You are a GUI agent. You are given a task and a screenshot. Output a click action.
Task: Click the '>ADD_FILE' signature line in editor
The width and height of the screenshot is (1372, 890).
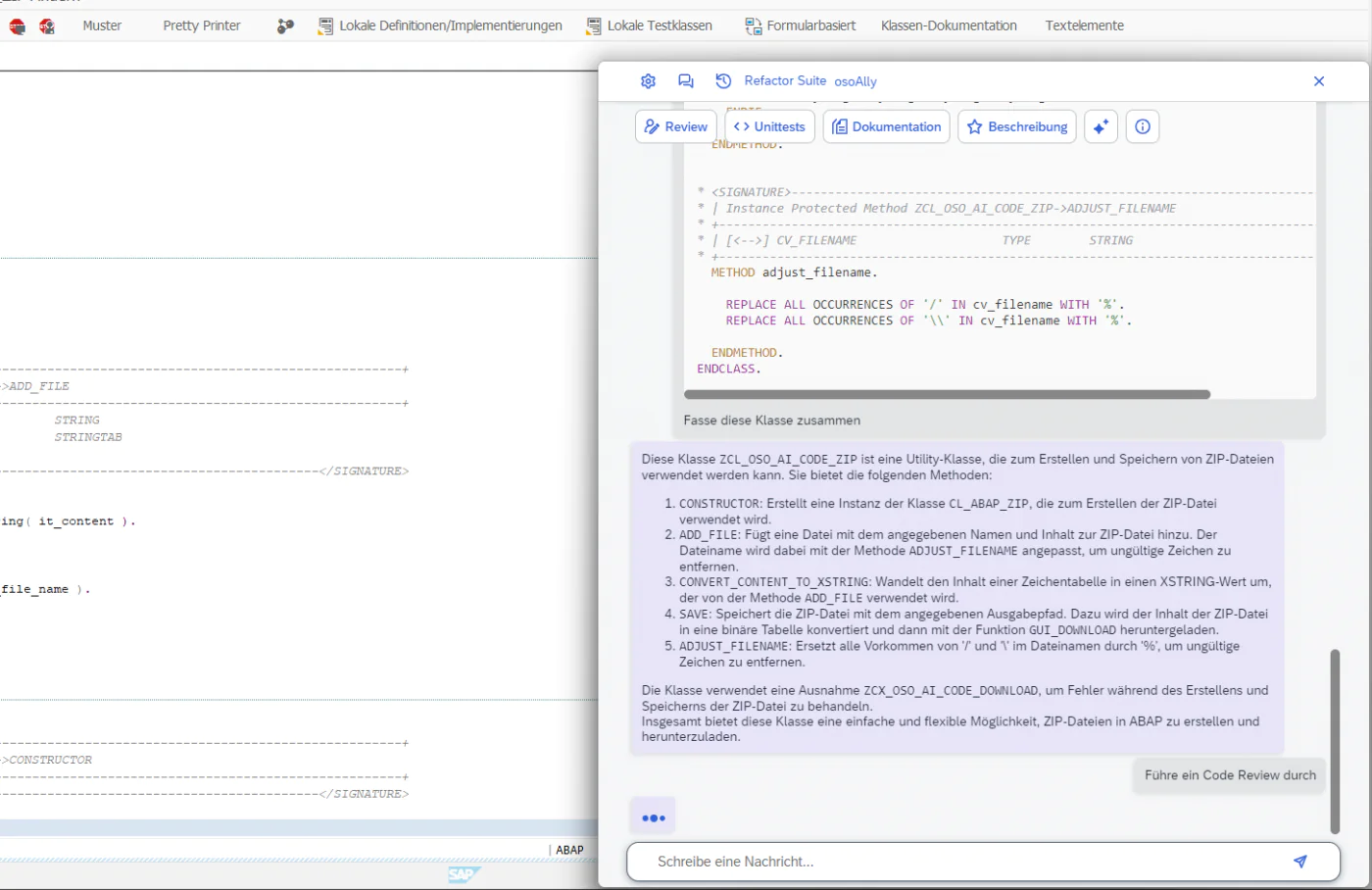click(35, 386)
